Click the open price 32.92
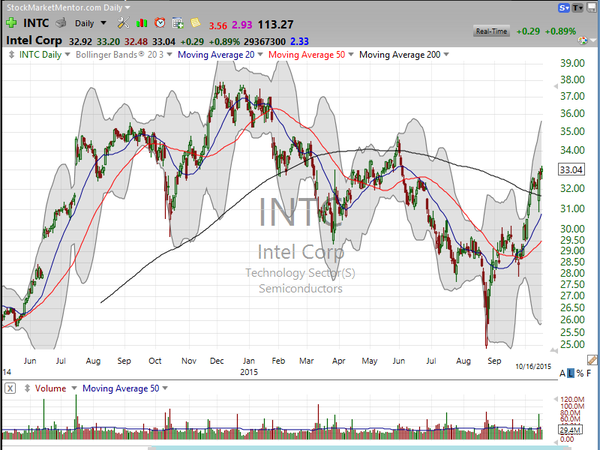 pos(80,41)
